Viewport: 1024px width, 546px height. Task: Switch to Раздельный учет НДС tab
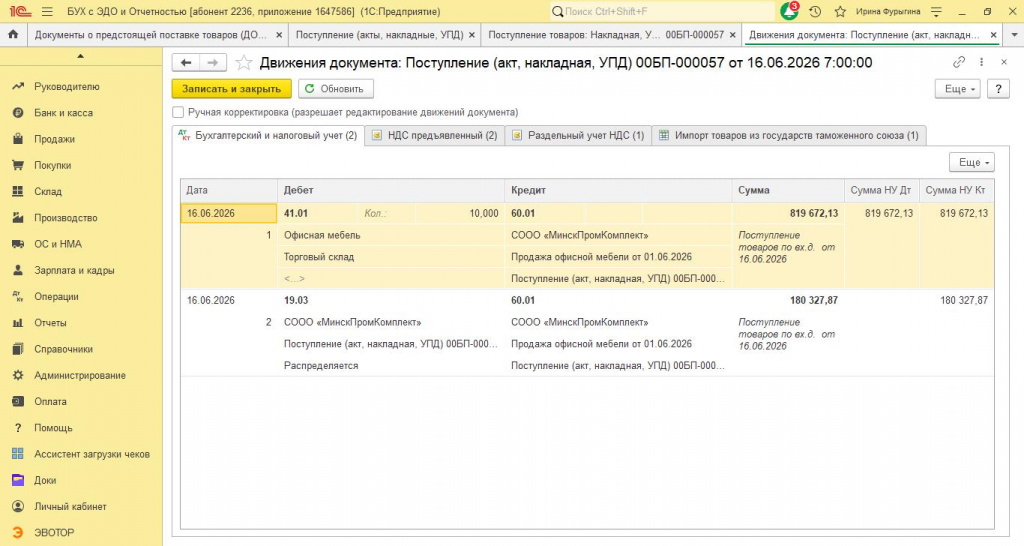[578, 135]
